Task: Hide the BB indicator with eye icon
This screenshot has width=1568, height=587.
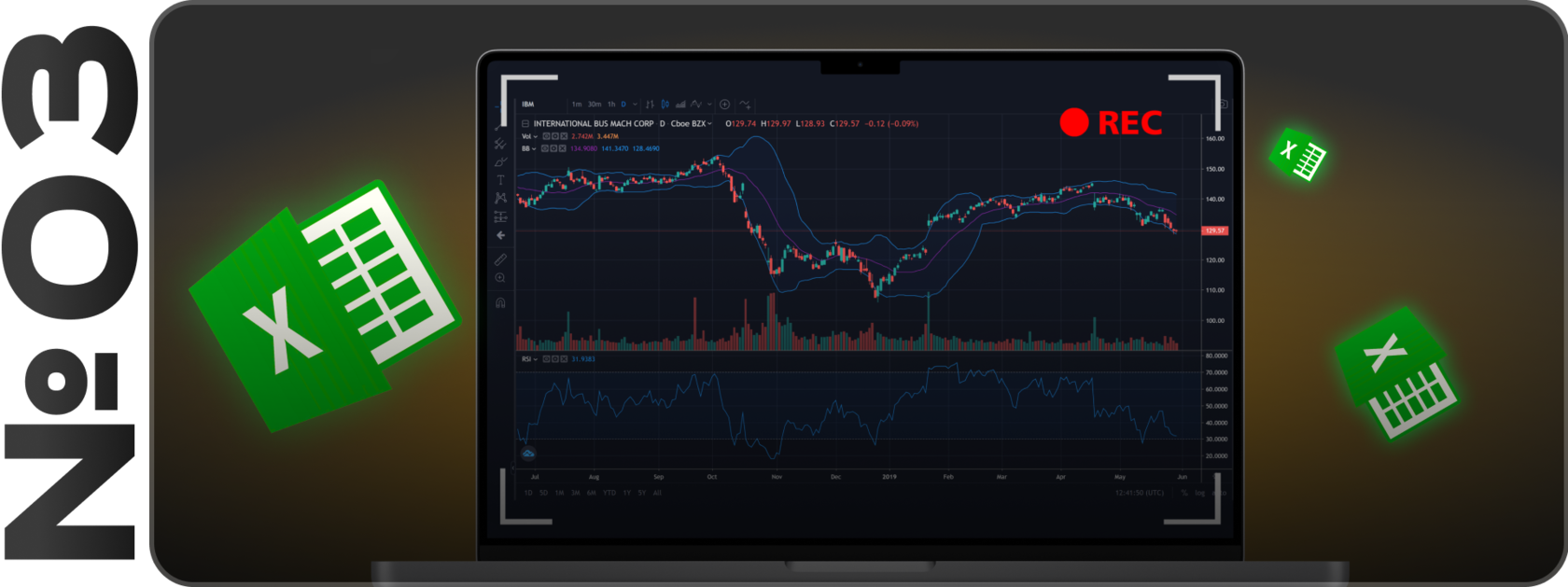Action: click(x=544, y=148)
